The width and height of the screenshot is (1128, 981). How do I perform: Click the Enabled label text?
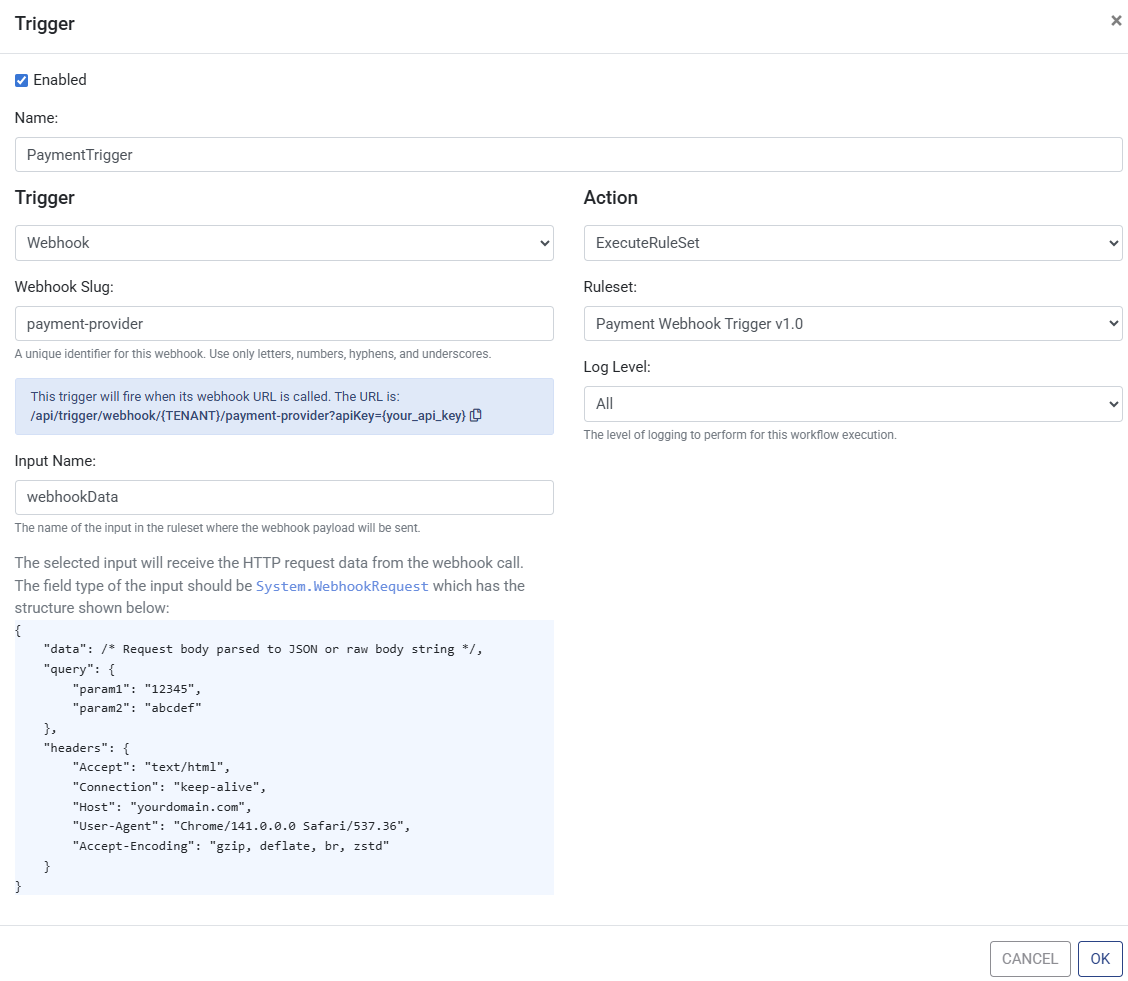(x=60, y=80)
